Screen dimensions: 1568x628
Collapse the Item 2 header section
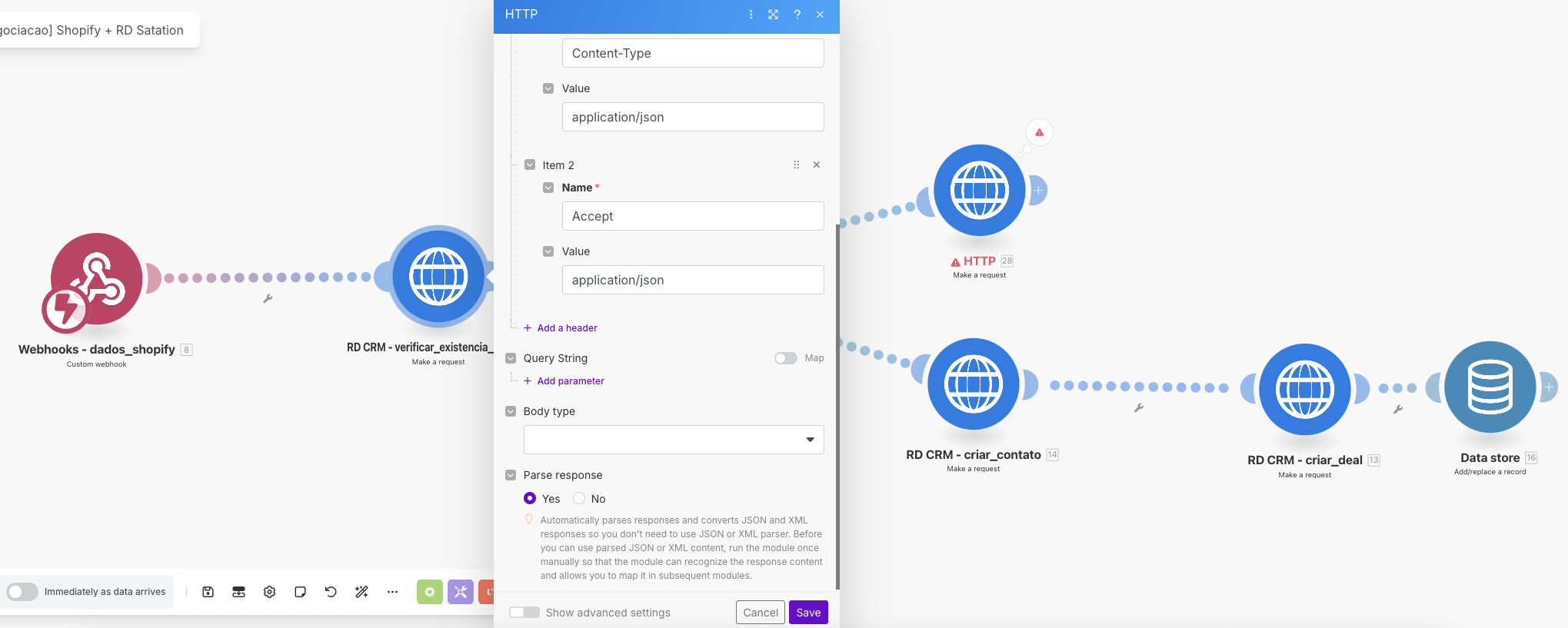click(x=530, y=164)
